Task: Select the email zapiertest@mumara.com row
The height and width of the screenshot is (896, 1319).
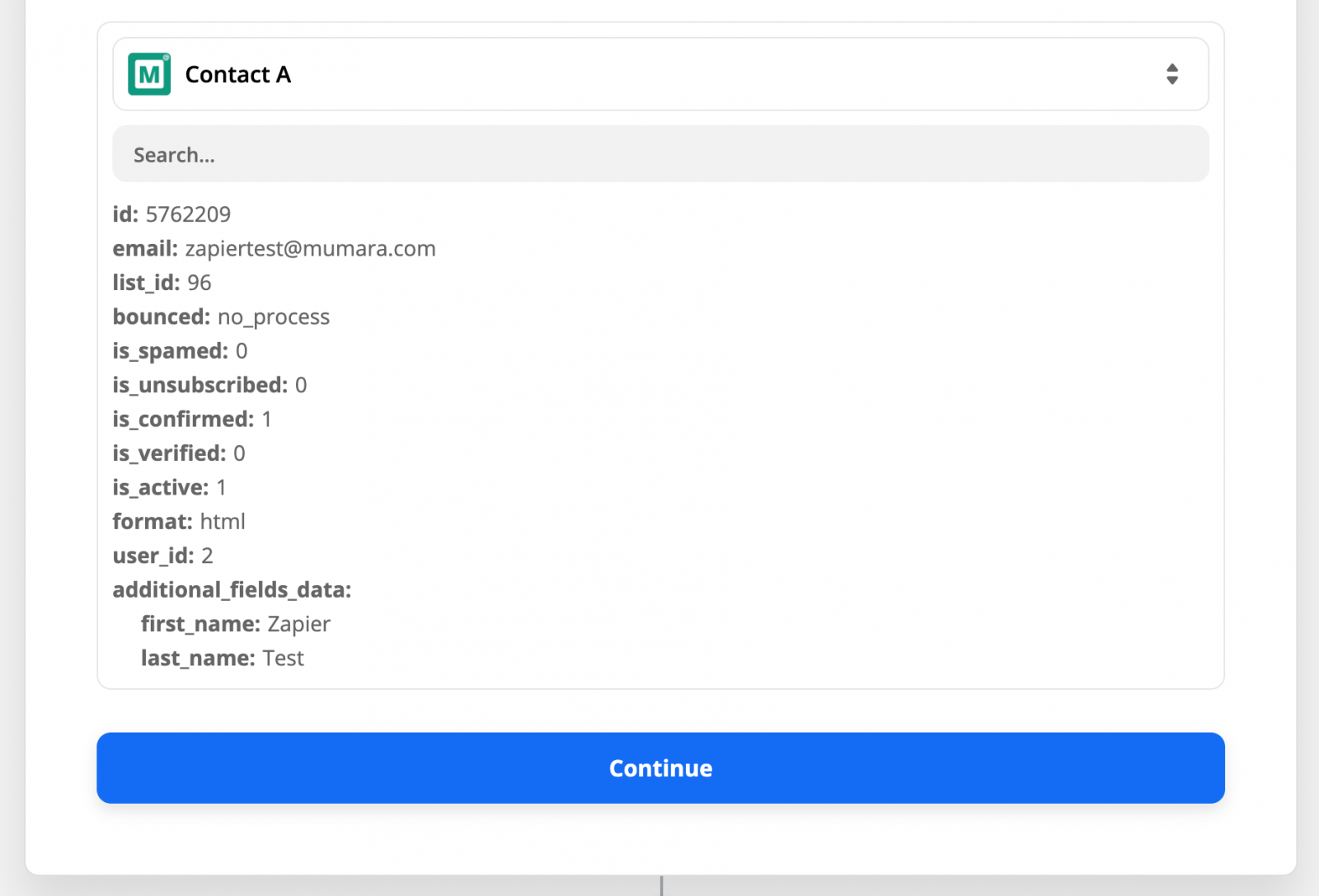Action: pyautogui.click(x=274, y=249)
